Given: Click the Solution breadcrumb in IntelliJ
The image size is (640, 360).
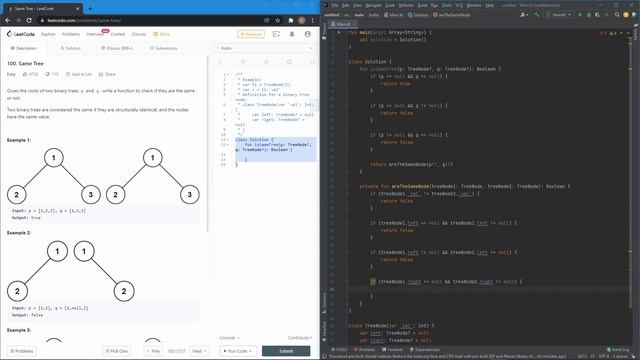Looking at the screenshot, I should point(418,15).
